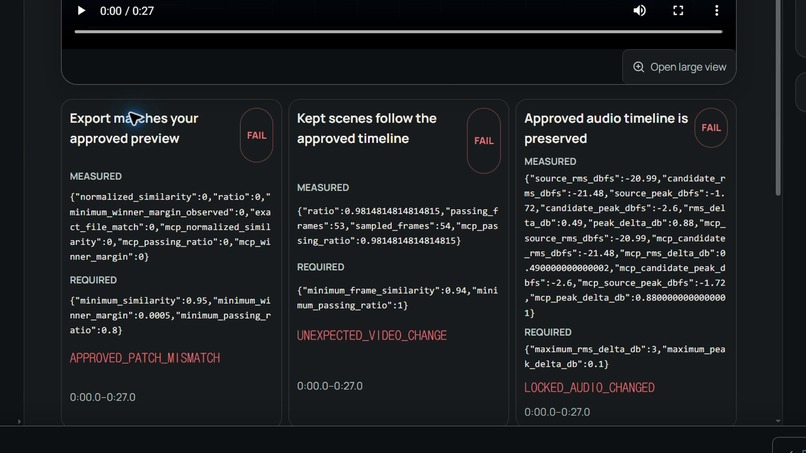Click the time range under LOCKED_AUDIO_CHANGED
Viewport: 806px width, 453px height.
[557, 412]
